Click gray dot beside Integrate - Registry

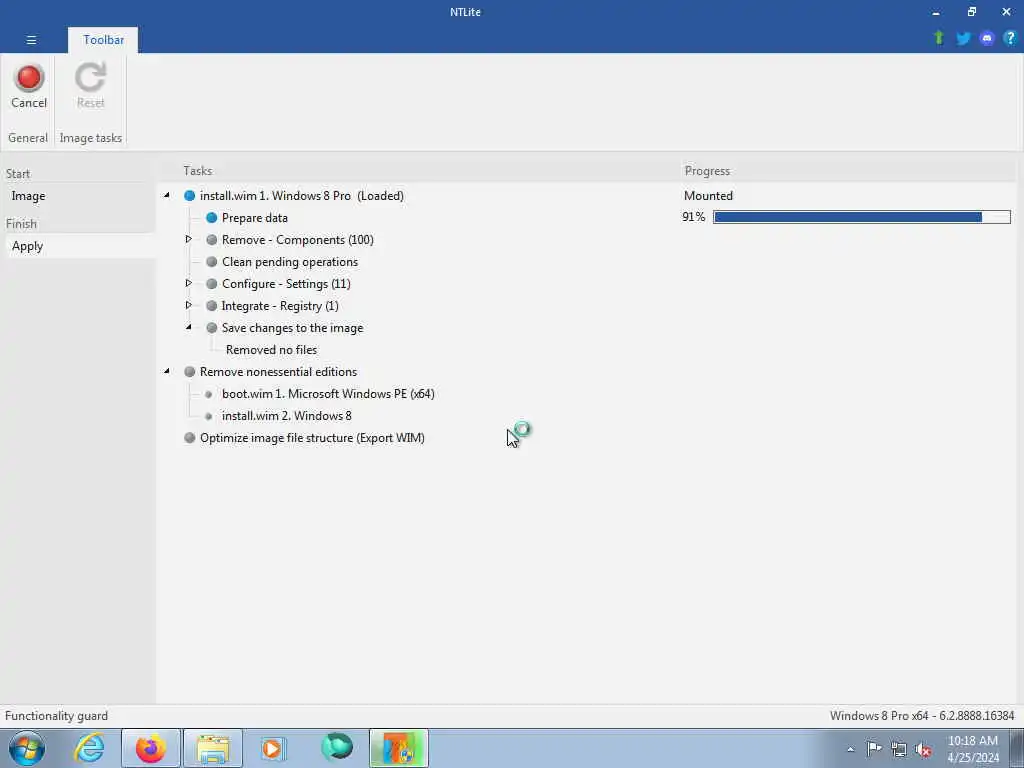click(212, 306)
